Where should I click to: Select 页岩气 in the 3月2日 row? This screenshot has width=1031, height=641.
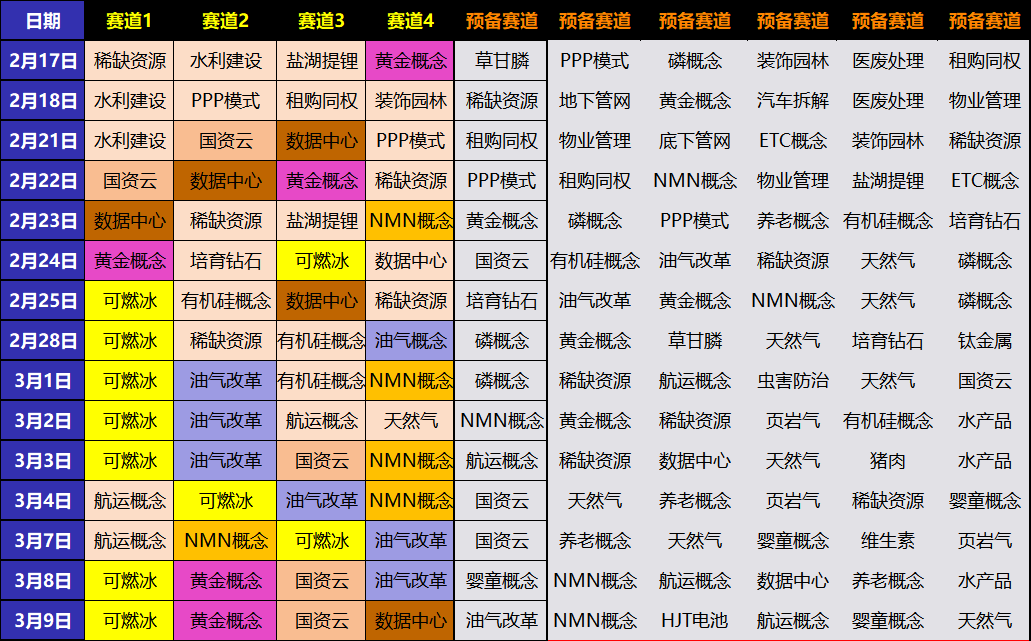pos(792,421)
